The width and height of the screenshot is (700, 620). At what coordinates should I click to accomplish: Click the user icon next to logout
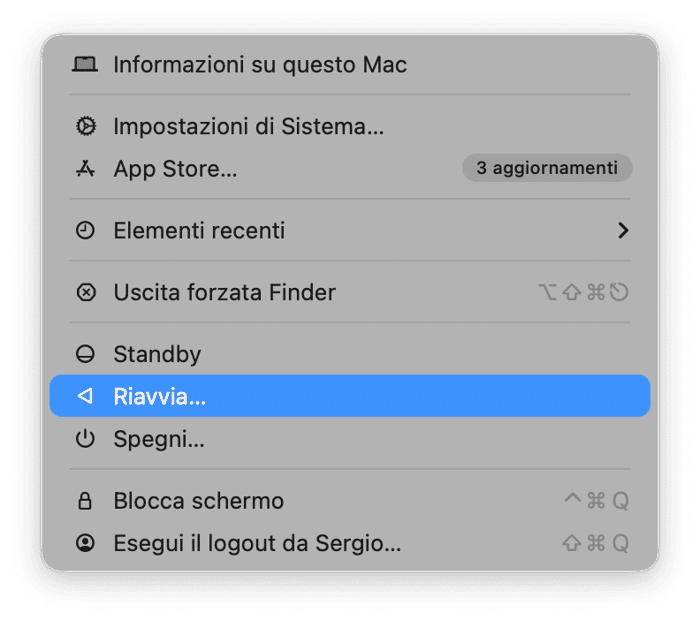86,544
